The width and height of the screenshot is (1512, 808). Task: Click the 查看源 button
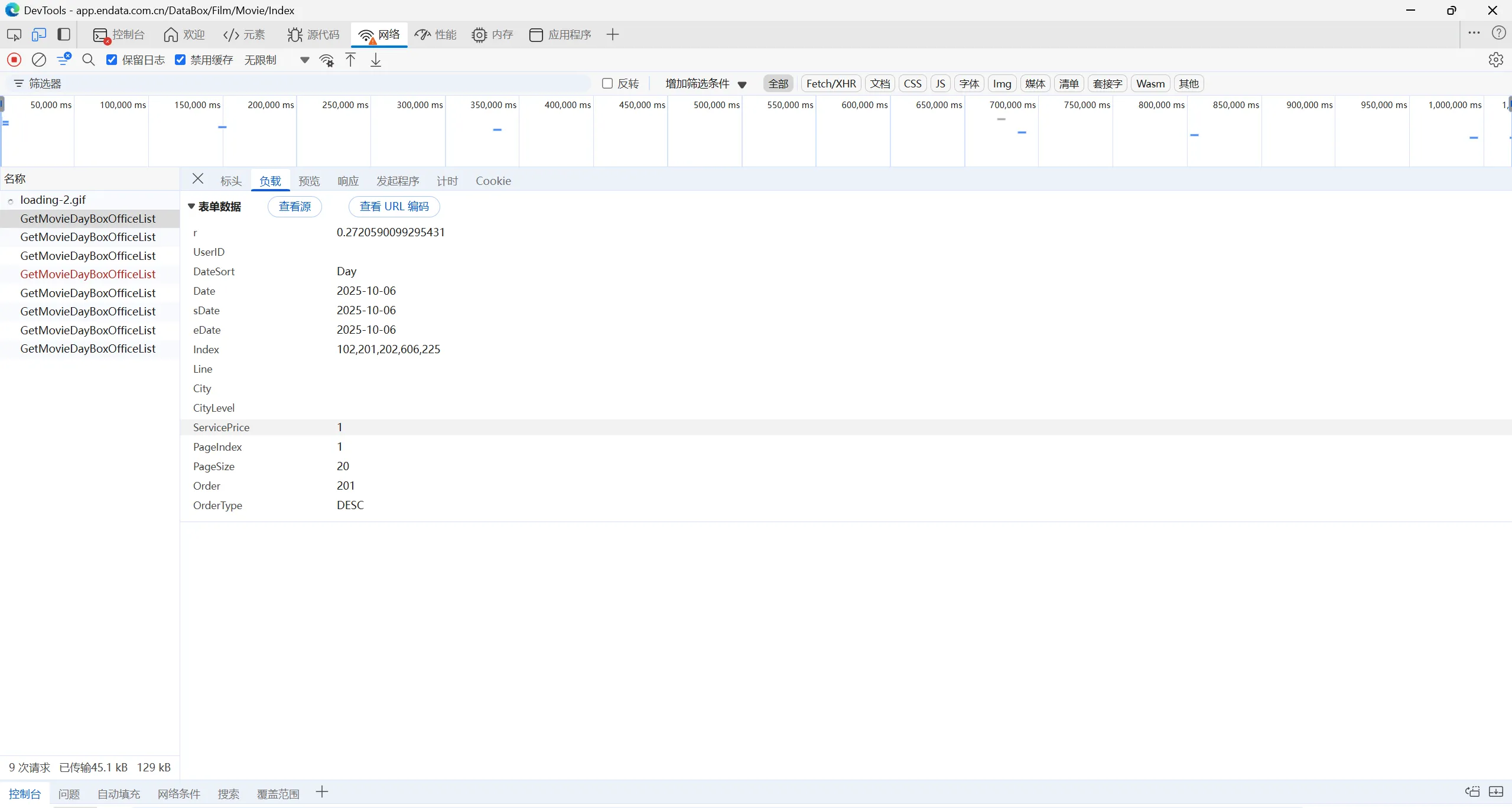pyautogui.click(x=294, y=206)
